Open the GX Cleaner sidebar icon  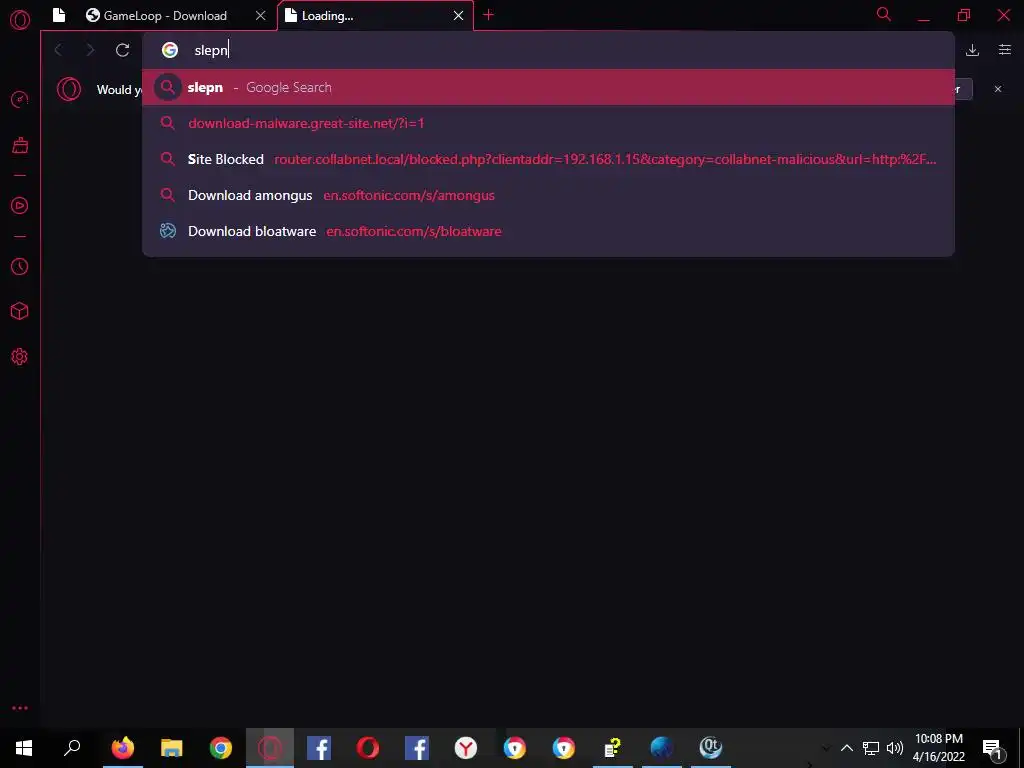(20, 145)
